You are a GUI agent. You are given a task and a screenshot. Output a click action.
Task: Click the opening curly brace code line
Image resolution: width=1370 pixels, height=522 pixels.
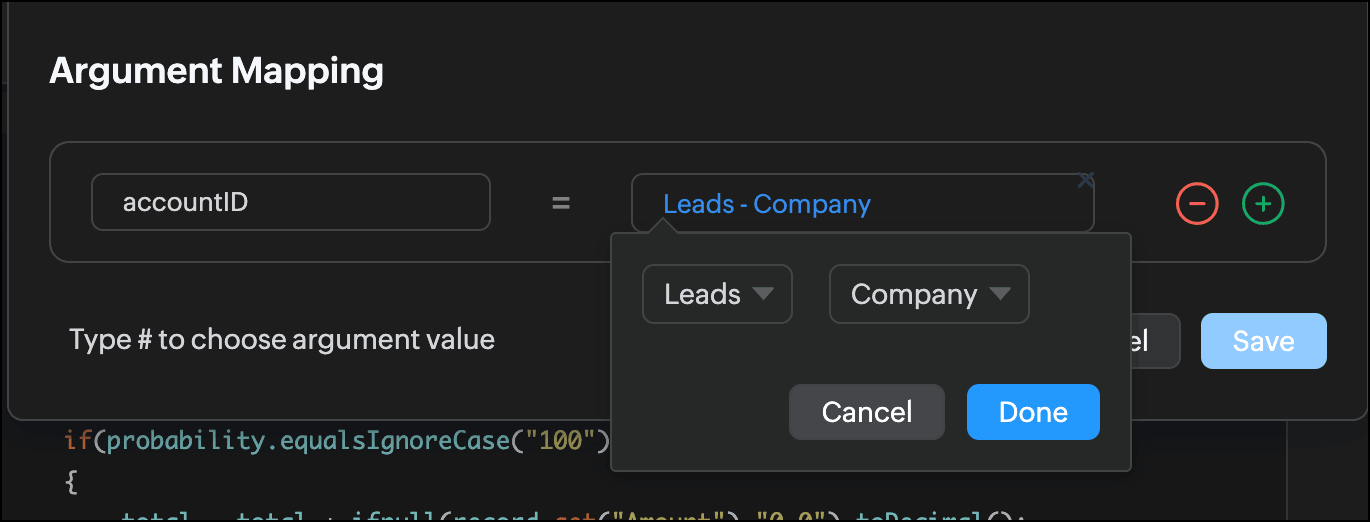tap(70, 483)
